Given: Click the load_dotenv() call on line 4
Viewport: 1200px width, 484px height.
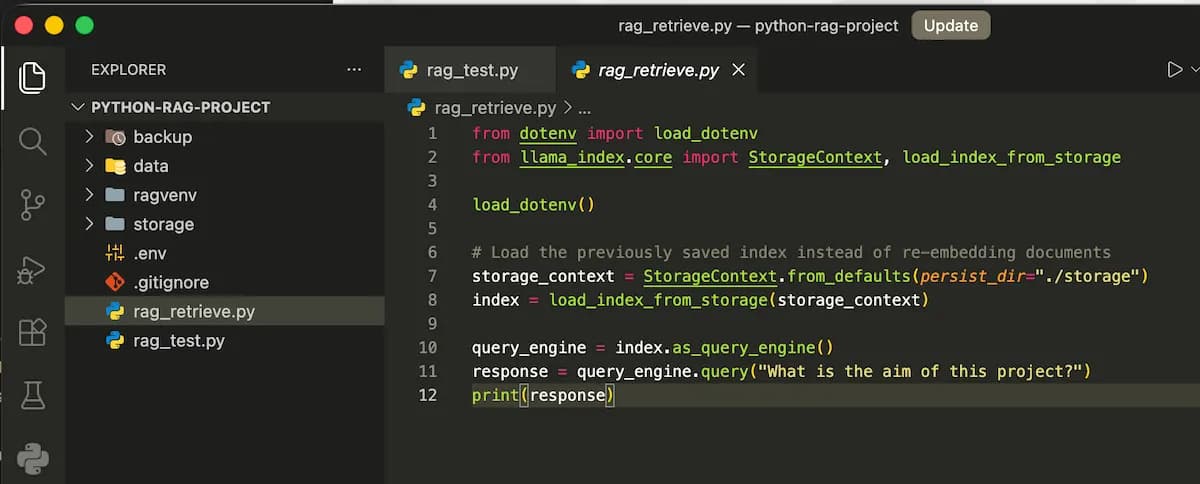Looking at the screenshot, I should 533,205.
